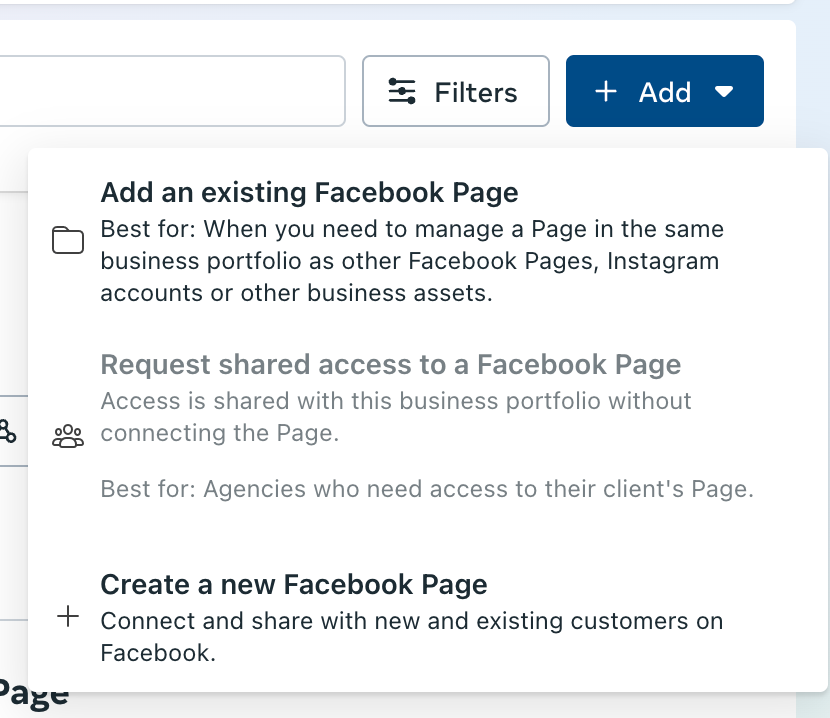Select "Add an existing Facebook Page" option
Image resolution: width=830 pixels, height=718 pixels.
point(310,192)
